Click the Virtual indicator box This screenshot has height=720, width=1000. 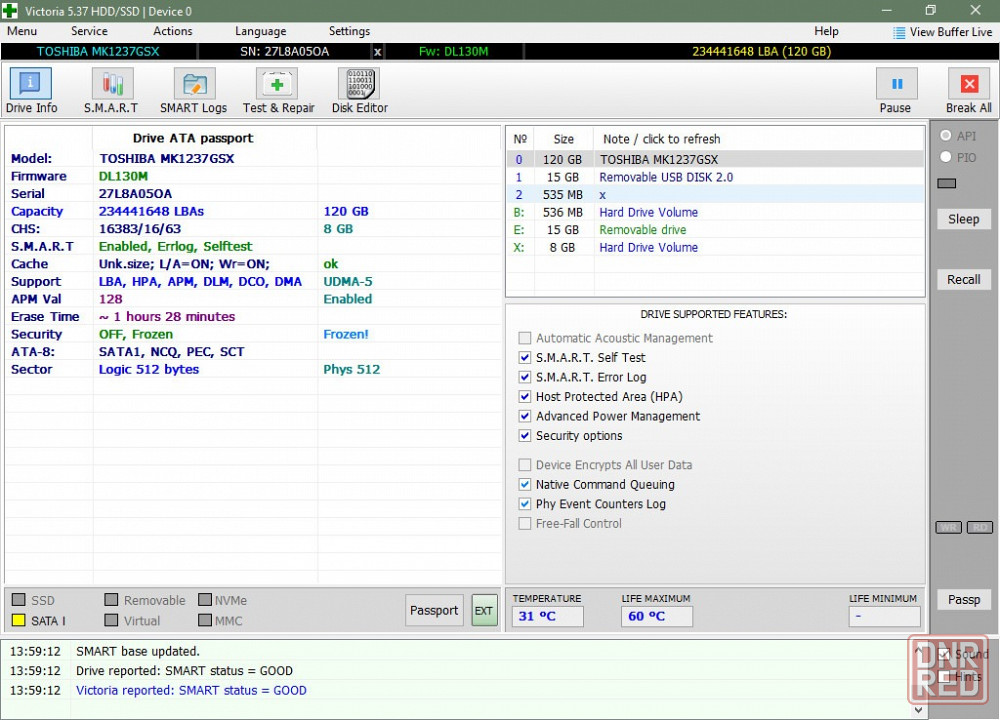tap(112, 621)
